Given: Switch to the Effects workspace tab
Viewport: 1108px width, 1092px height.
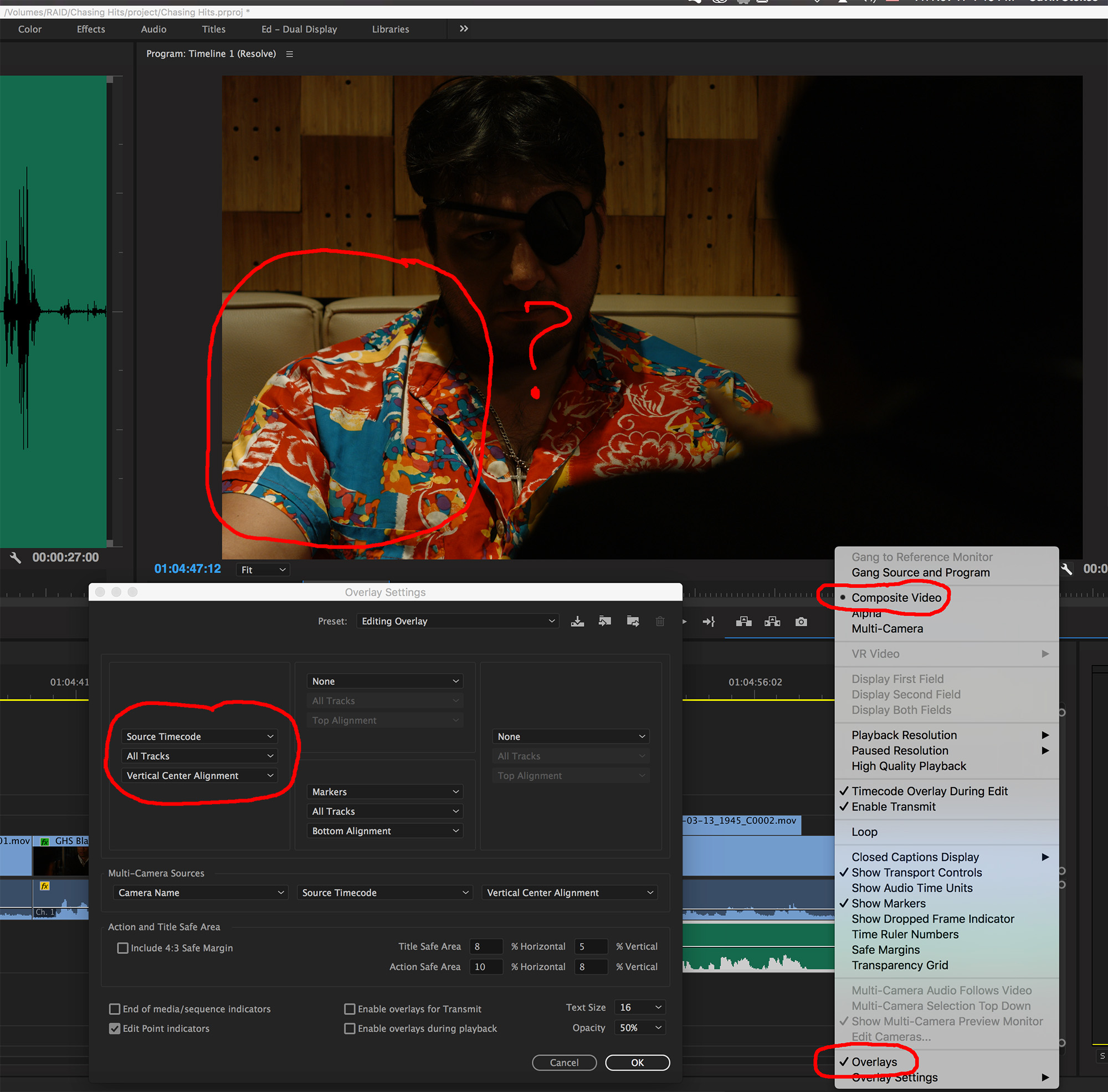Looking at the screenshot, I should pos(91,29).
